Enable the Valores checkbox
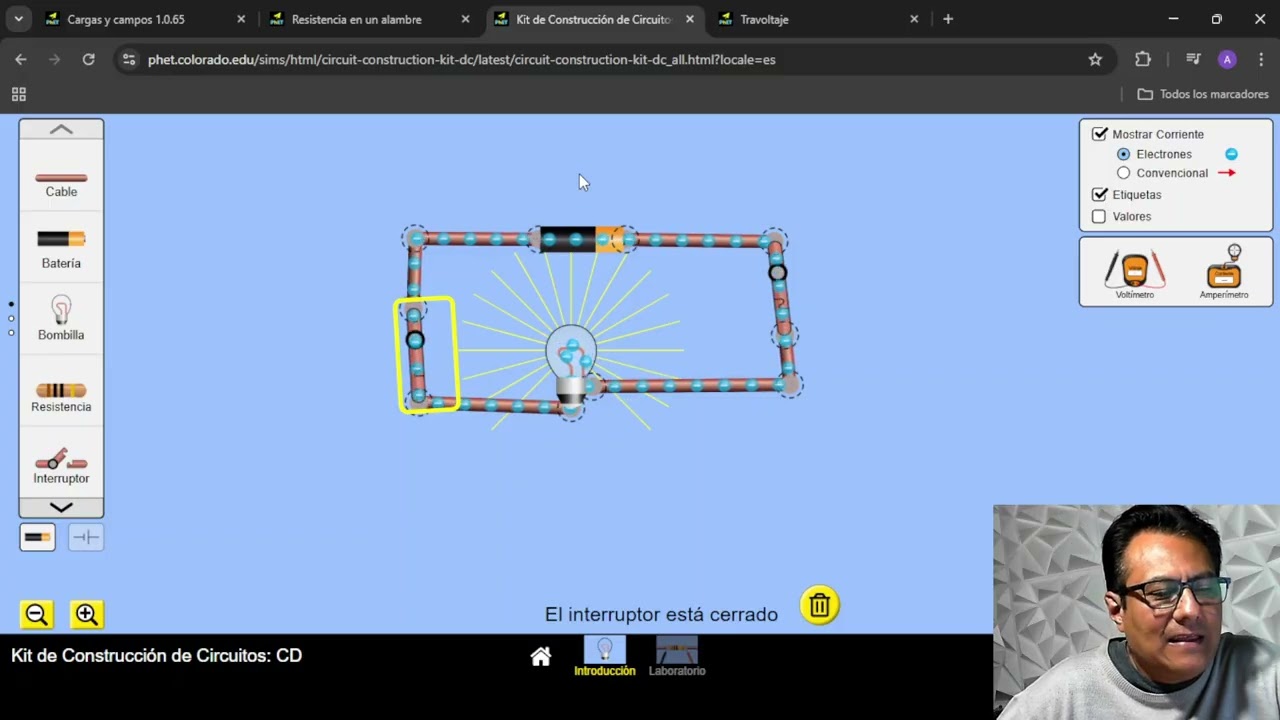 pos(1100,216)
